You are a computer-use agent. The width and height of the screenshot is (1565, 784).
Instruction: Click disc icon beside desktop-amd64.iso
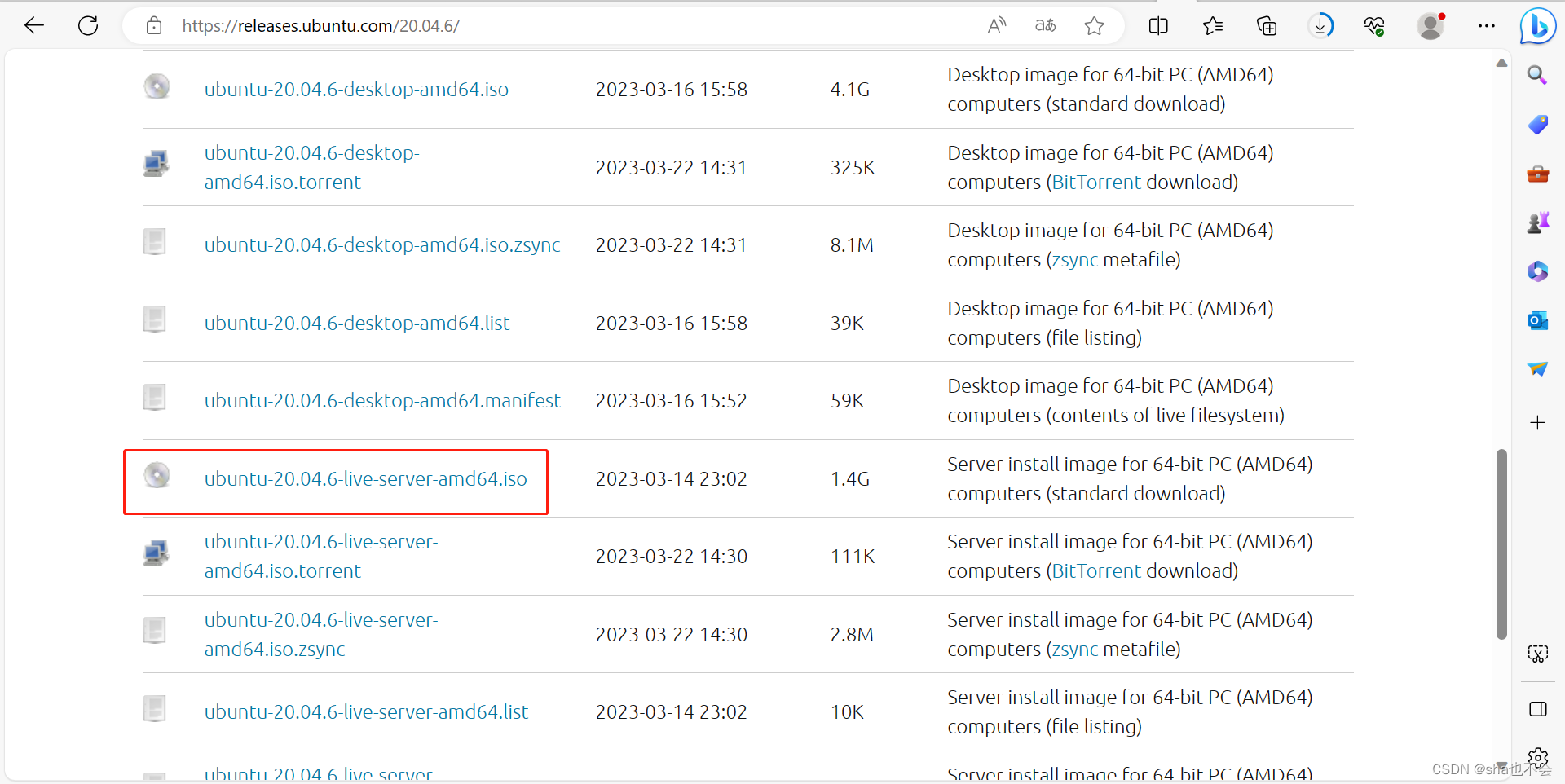(156, 86)
